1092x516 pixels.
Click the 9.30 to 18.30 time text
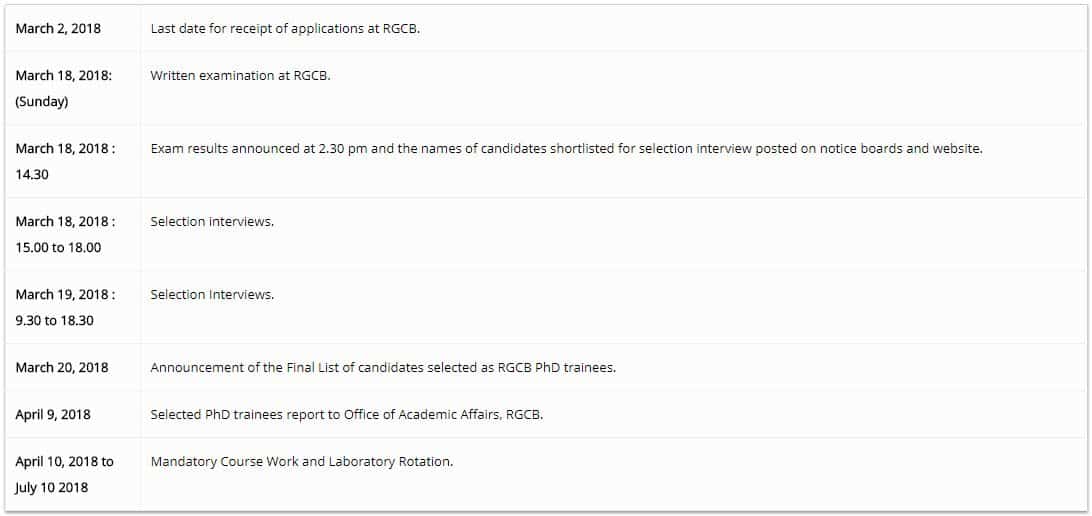coord(54,321)
